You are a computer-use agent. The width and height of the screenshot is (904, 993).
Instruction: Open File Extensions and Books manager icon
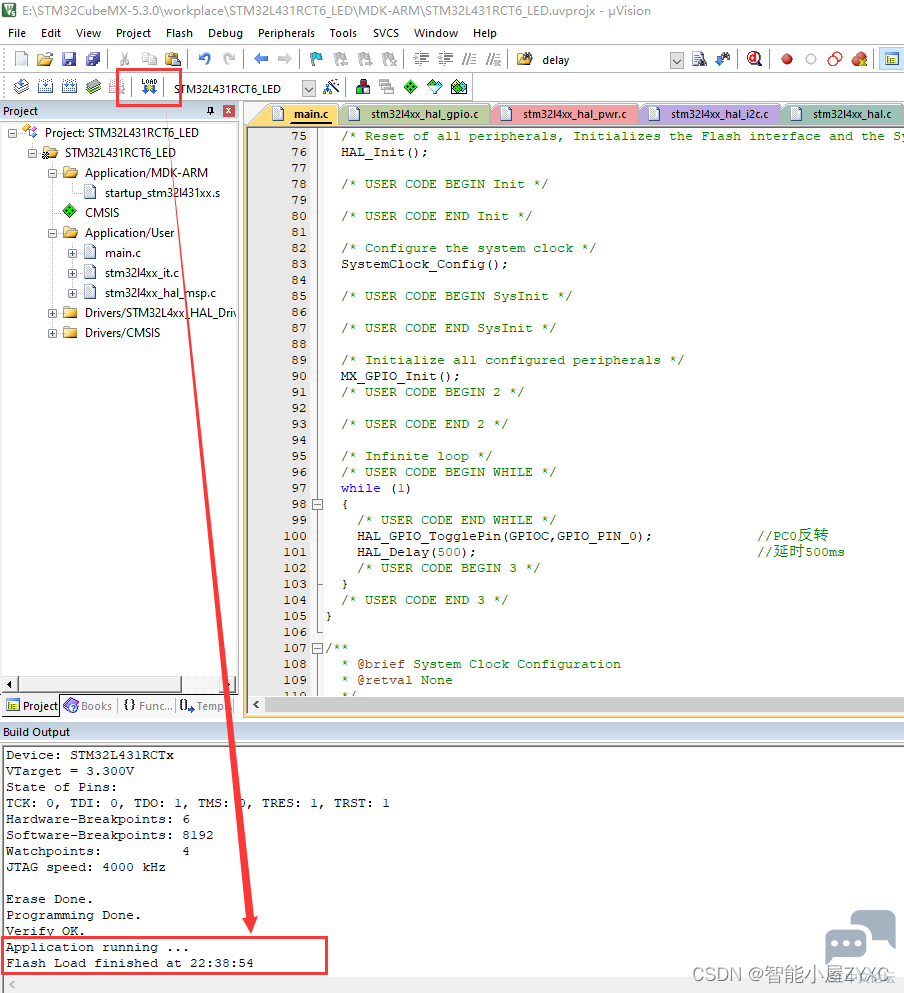click(363, 87)
